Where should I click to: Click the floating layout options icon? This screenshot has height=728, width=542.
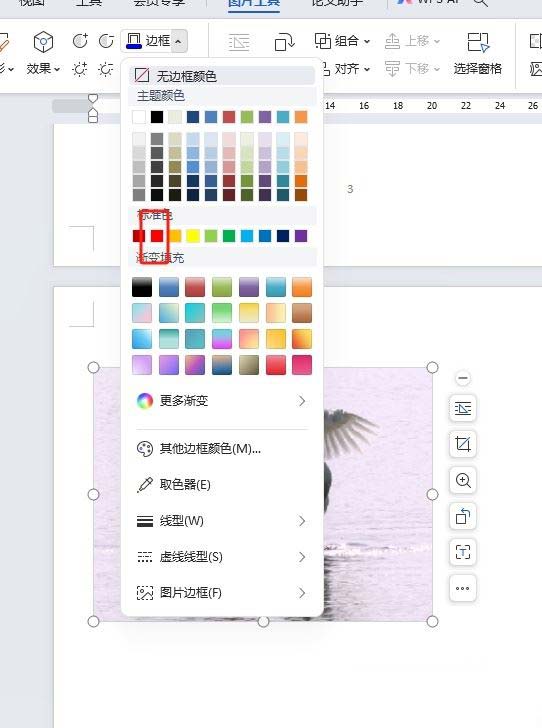463,409
